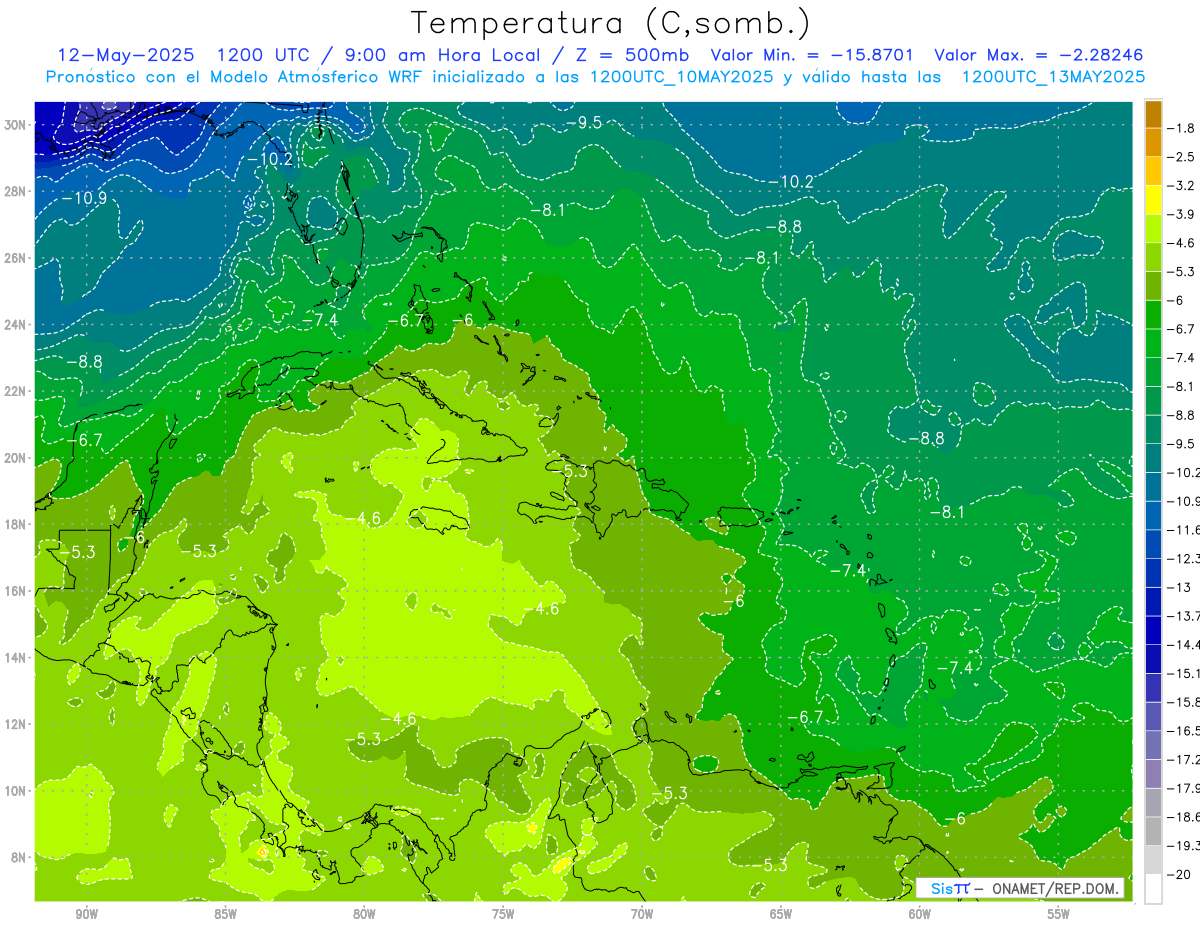
Task: Click the 55W longitude axis label
Action: point(1059,914)
